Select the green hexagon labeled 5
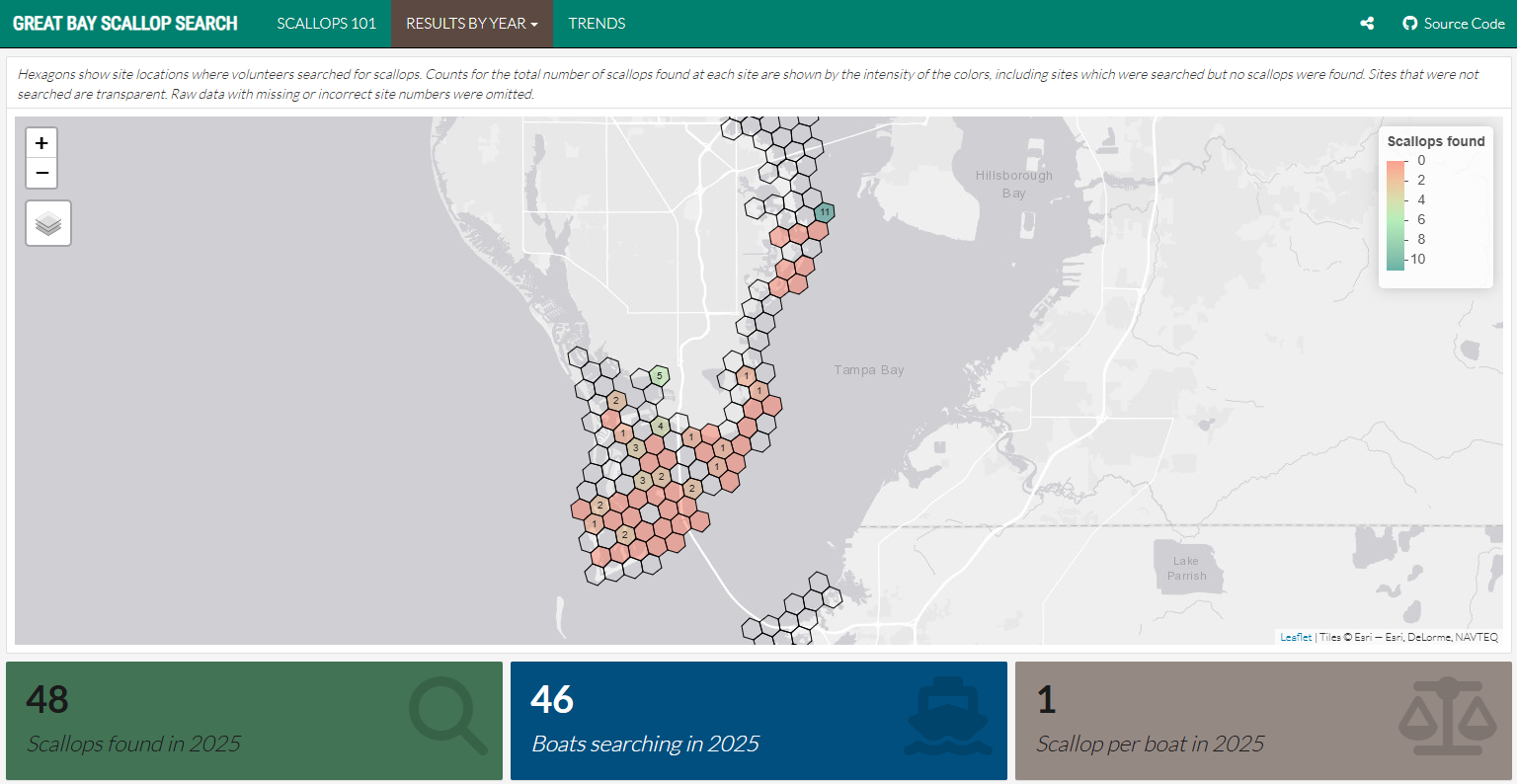Image resolution: width=1517 pixels, height=784 pixels. pos(660,375)
